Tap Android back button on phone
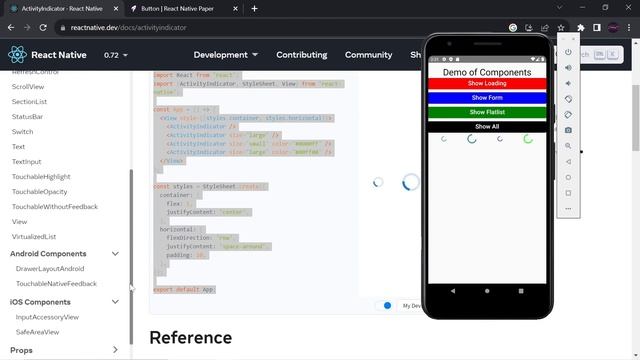Viewport: 640px width, 360px height. 453,291
